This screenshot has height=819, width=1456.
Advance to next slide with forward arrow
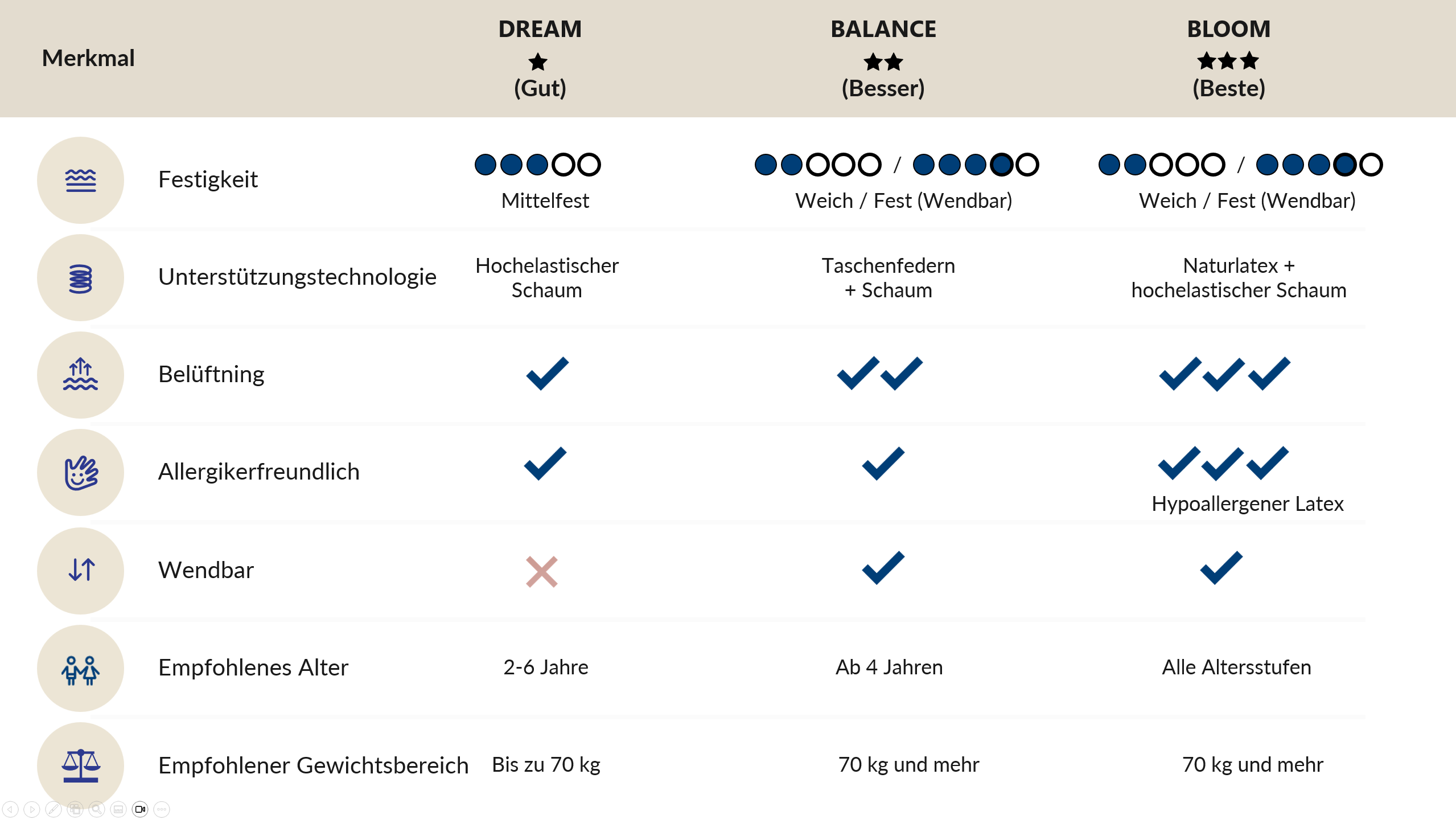pyautogui.click(x=32, y=809)
